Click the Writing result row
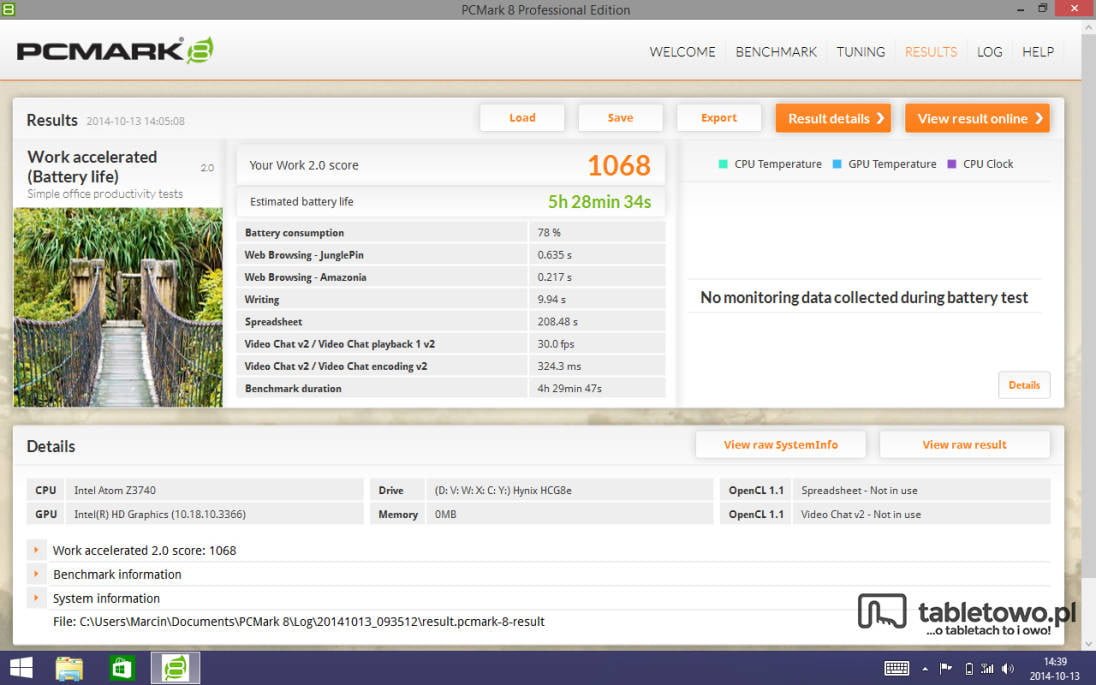 pos(451,299)
